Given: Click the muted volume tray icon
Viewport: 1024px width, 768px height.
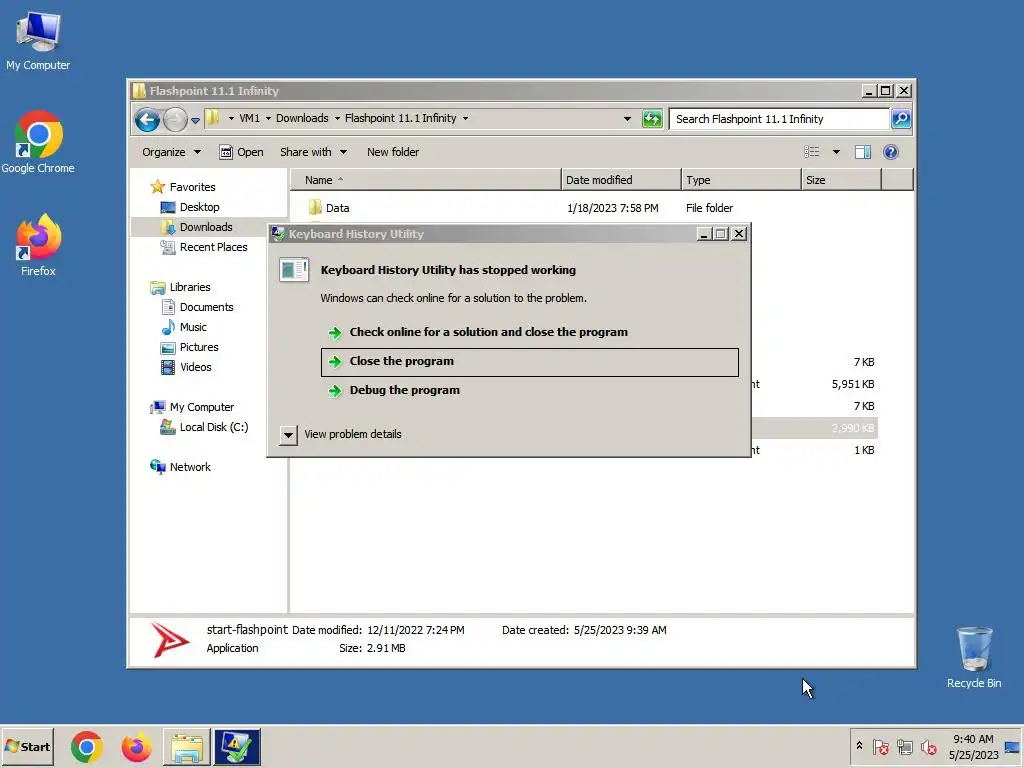Looking at the screenshot, I should click(x=928, y=747).
